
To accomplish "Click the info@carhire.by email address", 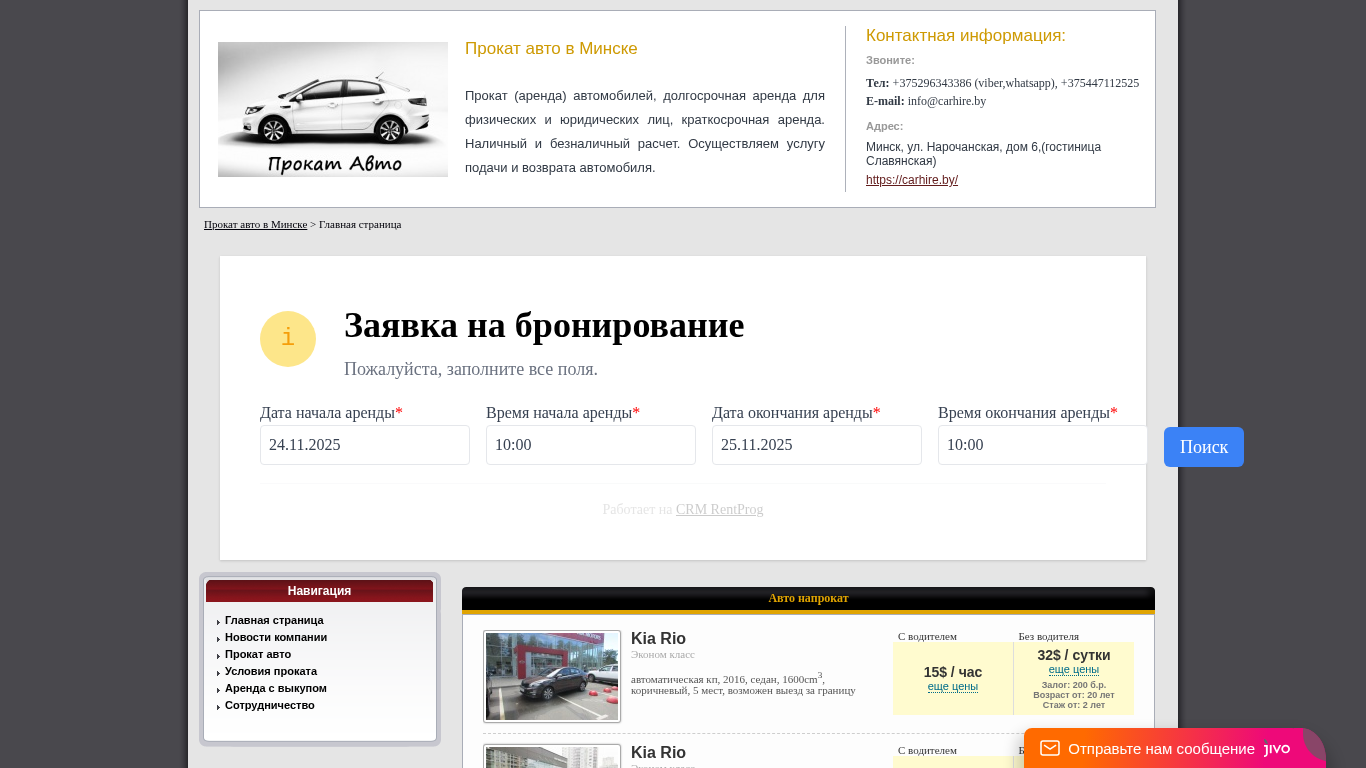I will tap(947, 101).
